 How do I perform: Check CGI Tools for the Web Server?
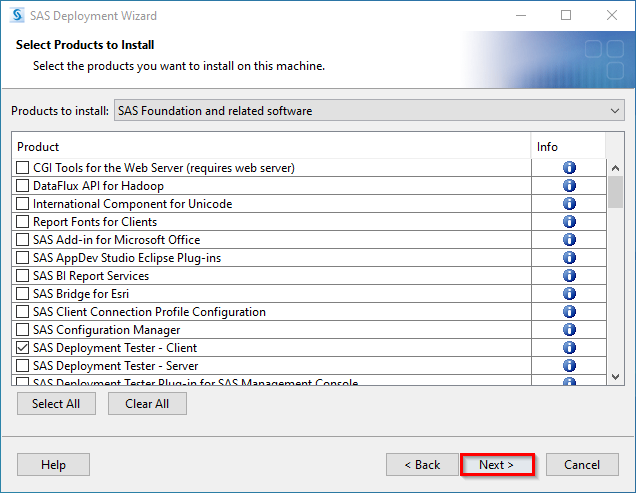coord(22,168)
